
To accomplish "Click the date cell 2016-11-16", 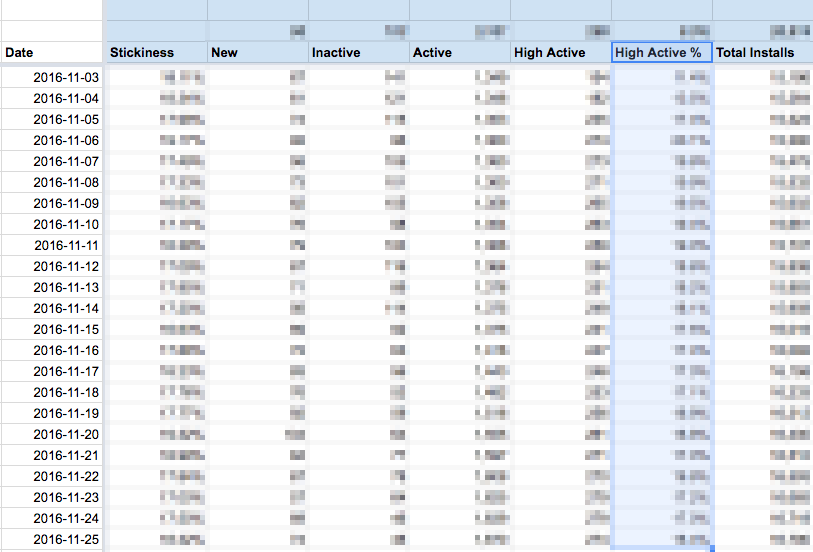I will [52, 350].
